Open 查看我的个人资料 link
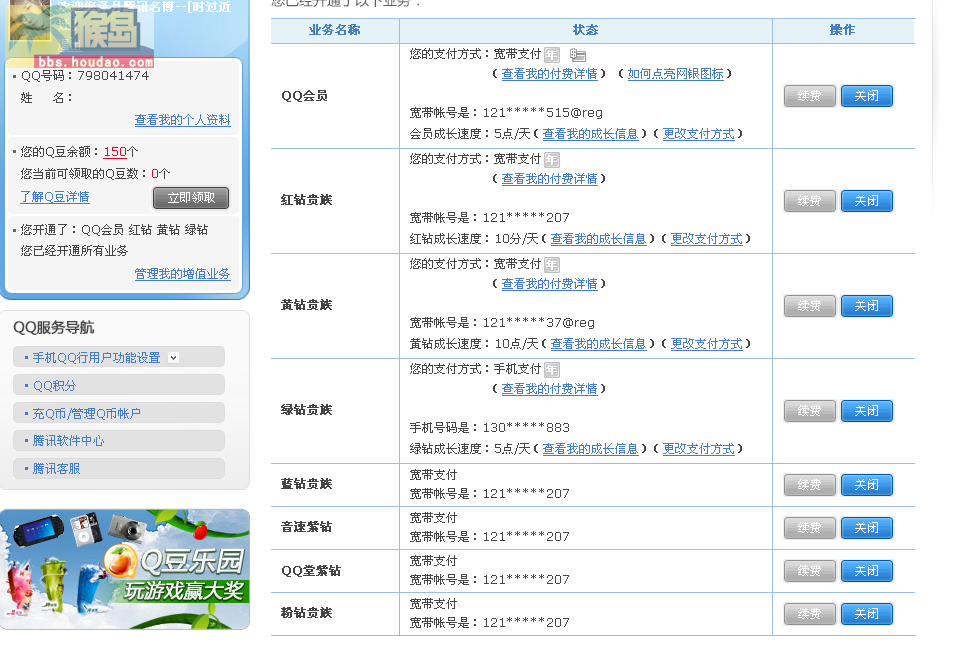This screenshot has height=662, width=973. 182,120
